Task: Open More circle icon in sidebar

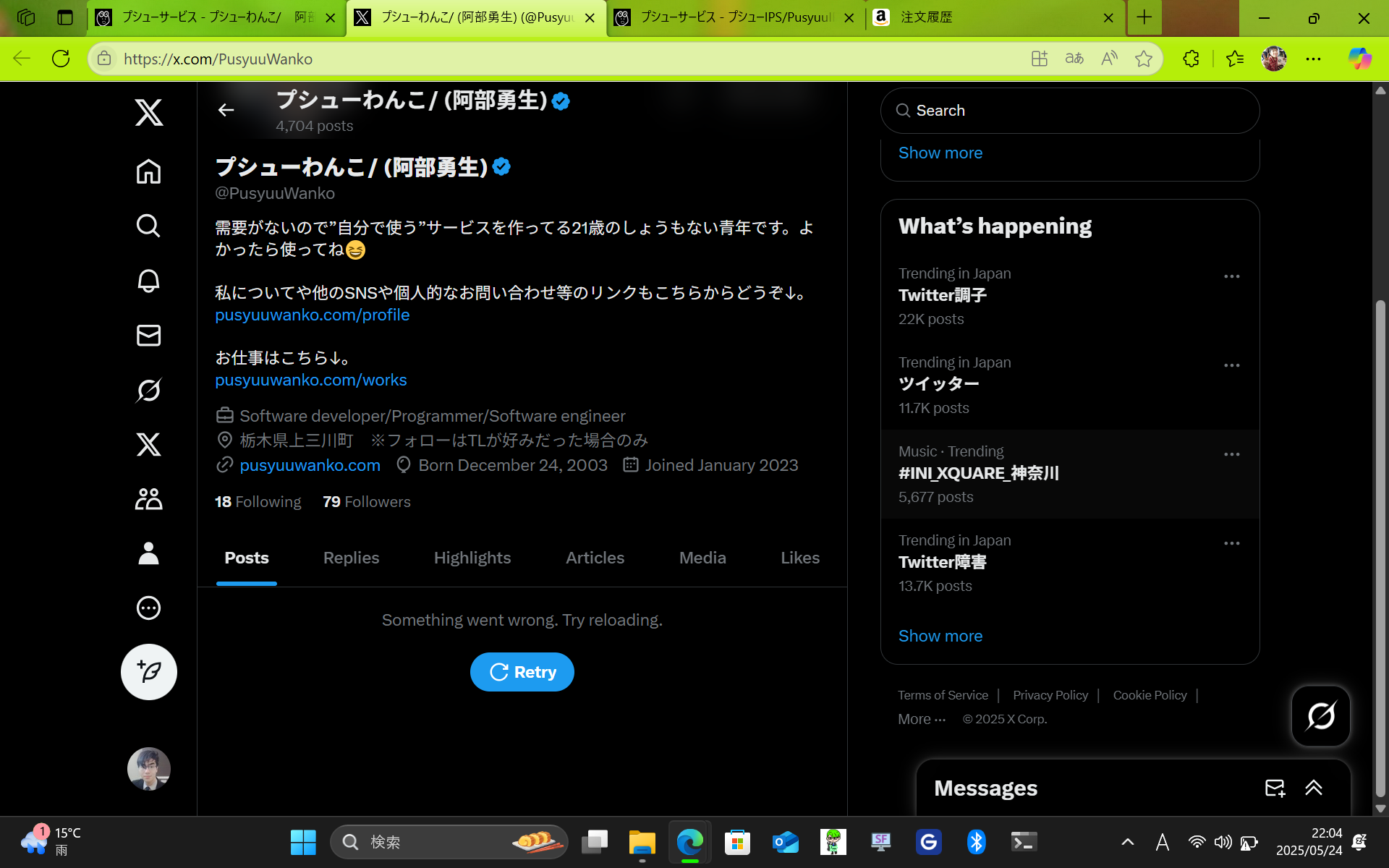Action: point(148,608)
